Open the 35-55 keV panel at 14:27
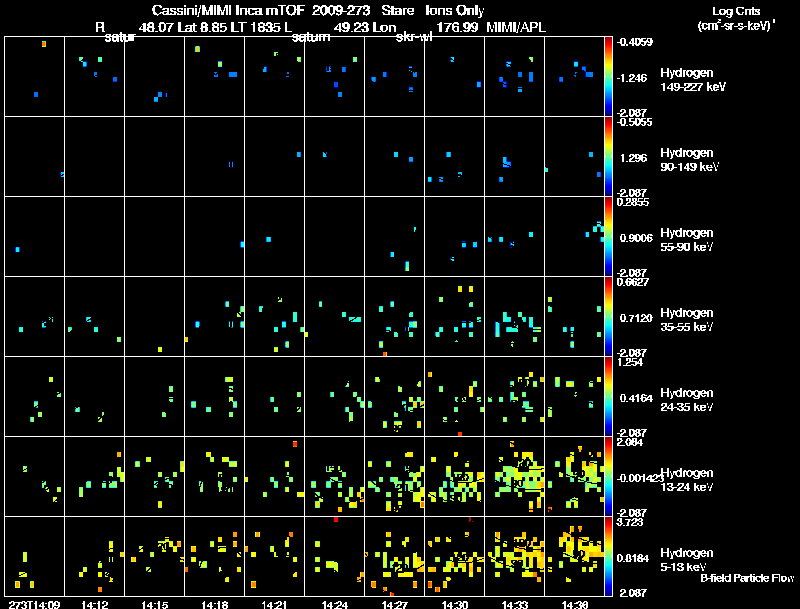Screen dimensions: 800x609 point(394,316)
